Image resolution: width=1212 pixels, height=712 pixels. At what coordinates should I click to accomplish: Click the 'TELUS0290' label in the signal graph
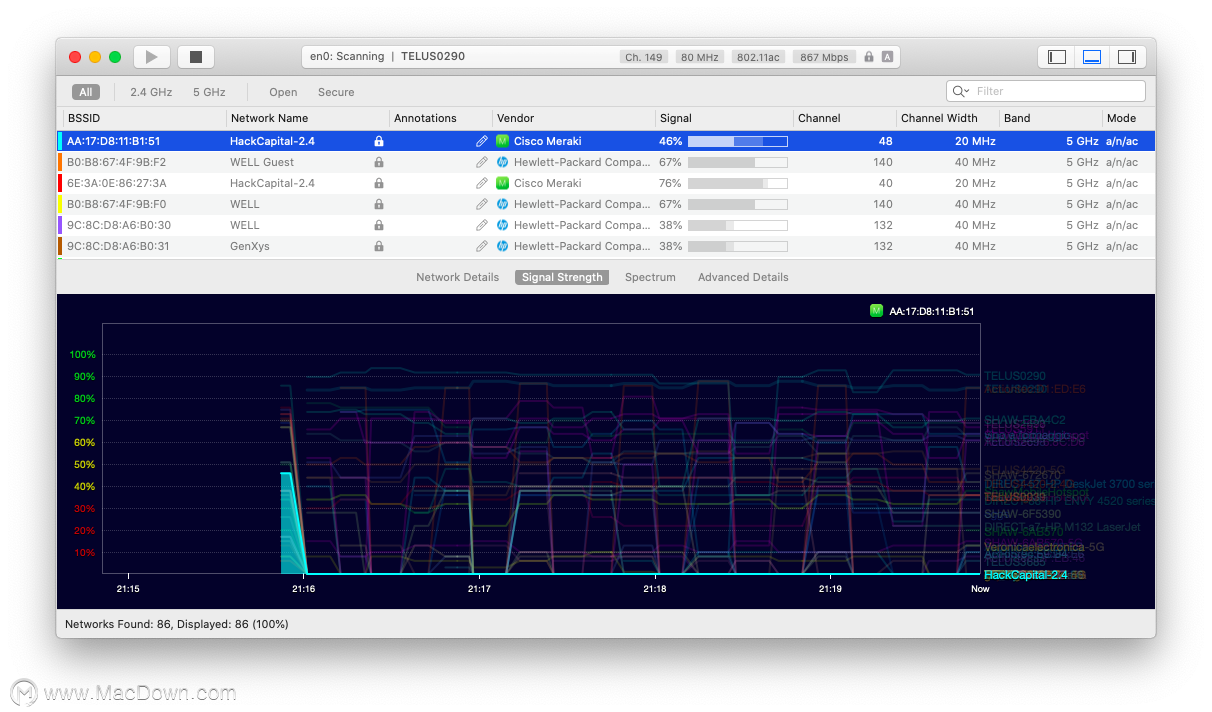[1014, 376]
